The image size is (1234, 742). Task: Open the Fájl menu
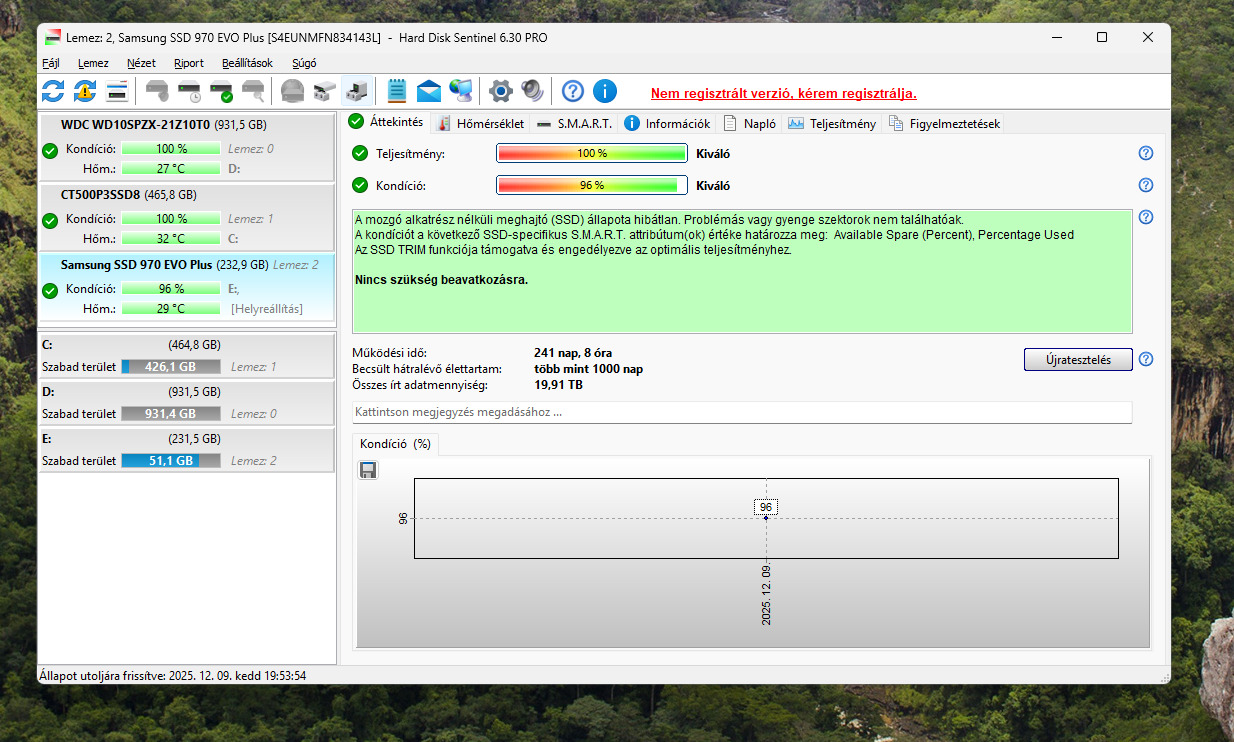click(x=51, y=63)
